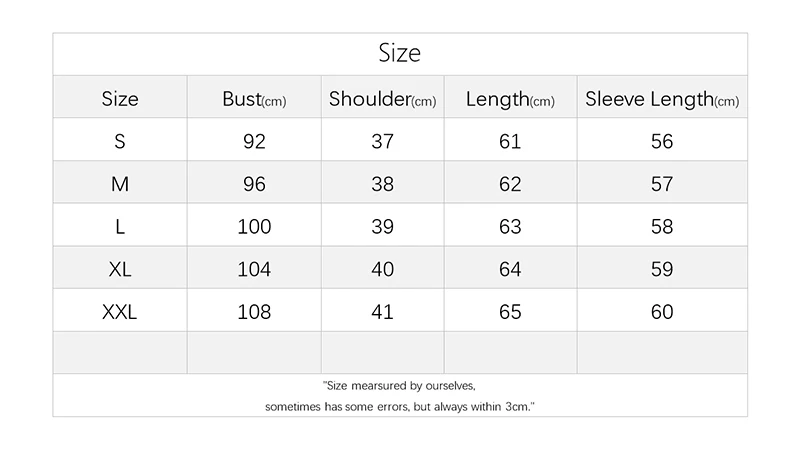This screenshot has width=800, height=469.
Task: Select the length value 61
Action: point(510,142)
